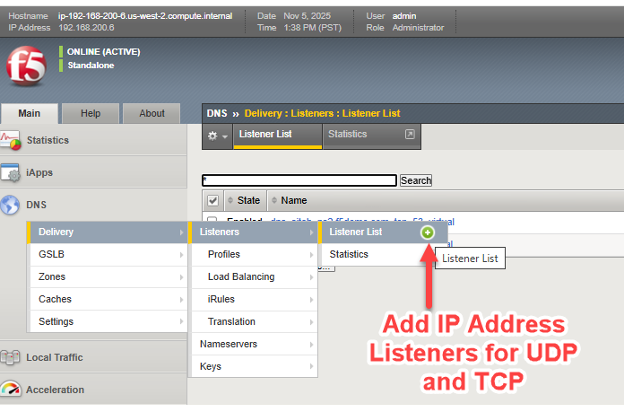Choose Listener List in flyout menu
Image resolution: width=624 pixels, height=412 pixels.
[x=356, y=232]
